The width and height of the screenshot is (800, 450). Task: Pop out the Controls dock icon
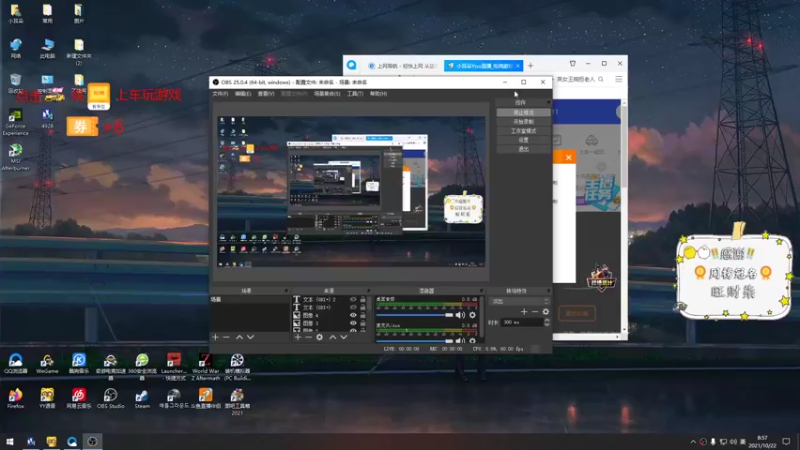(x=548, y=103)
